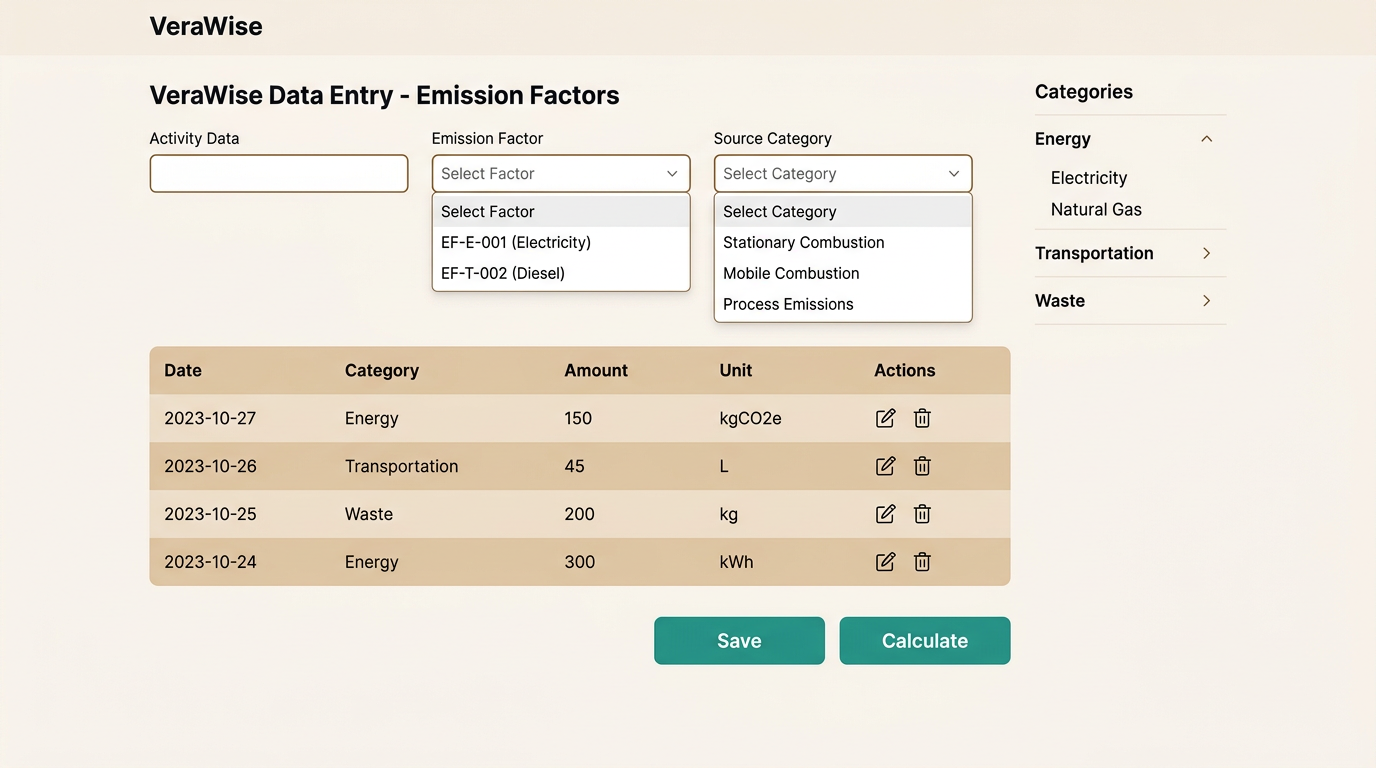Click the L unit cell
Image resolution: width=1376 pixels, height=768 pixels.
724,466
